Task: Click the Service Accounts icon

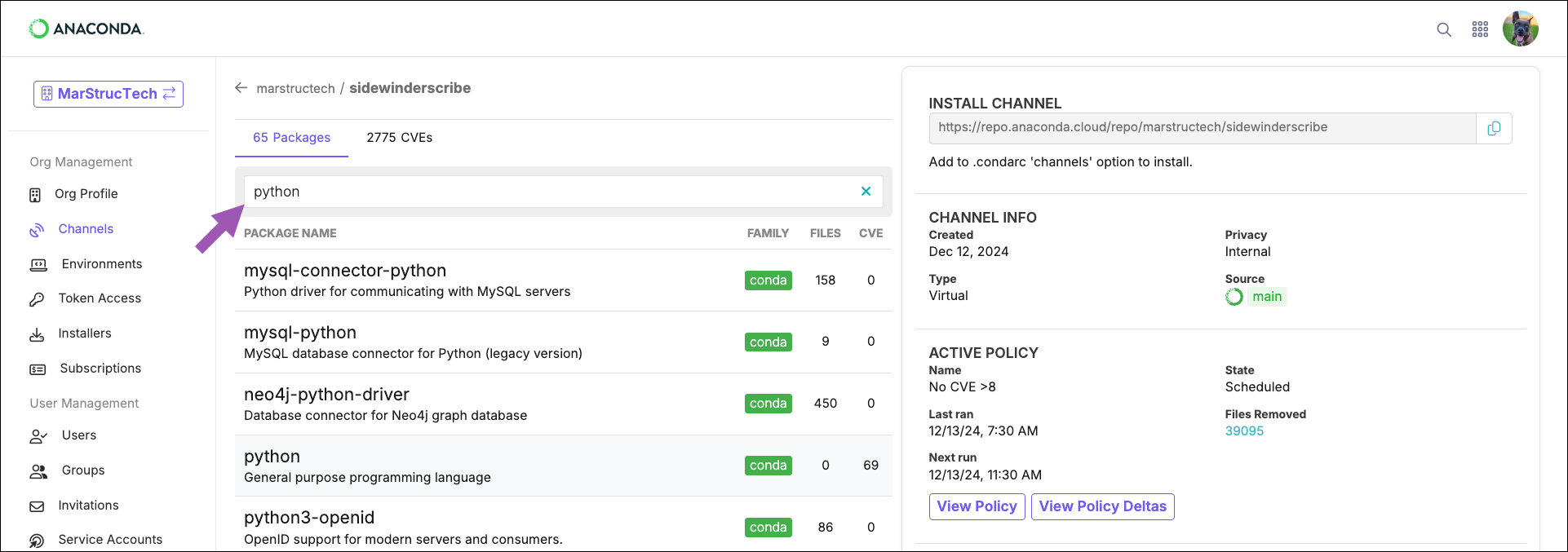Action: [37, 541]
